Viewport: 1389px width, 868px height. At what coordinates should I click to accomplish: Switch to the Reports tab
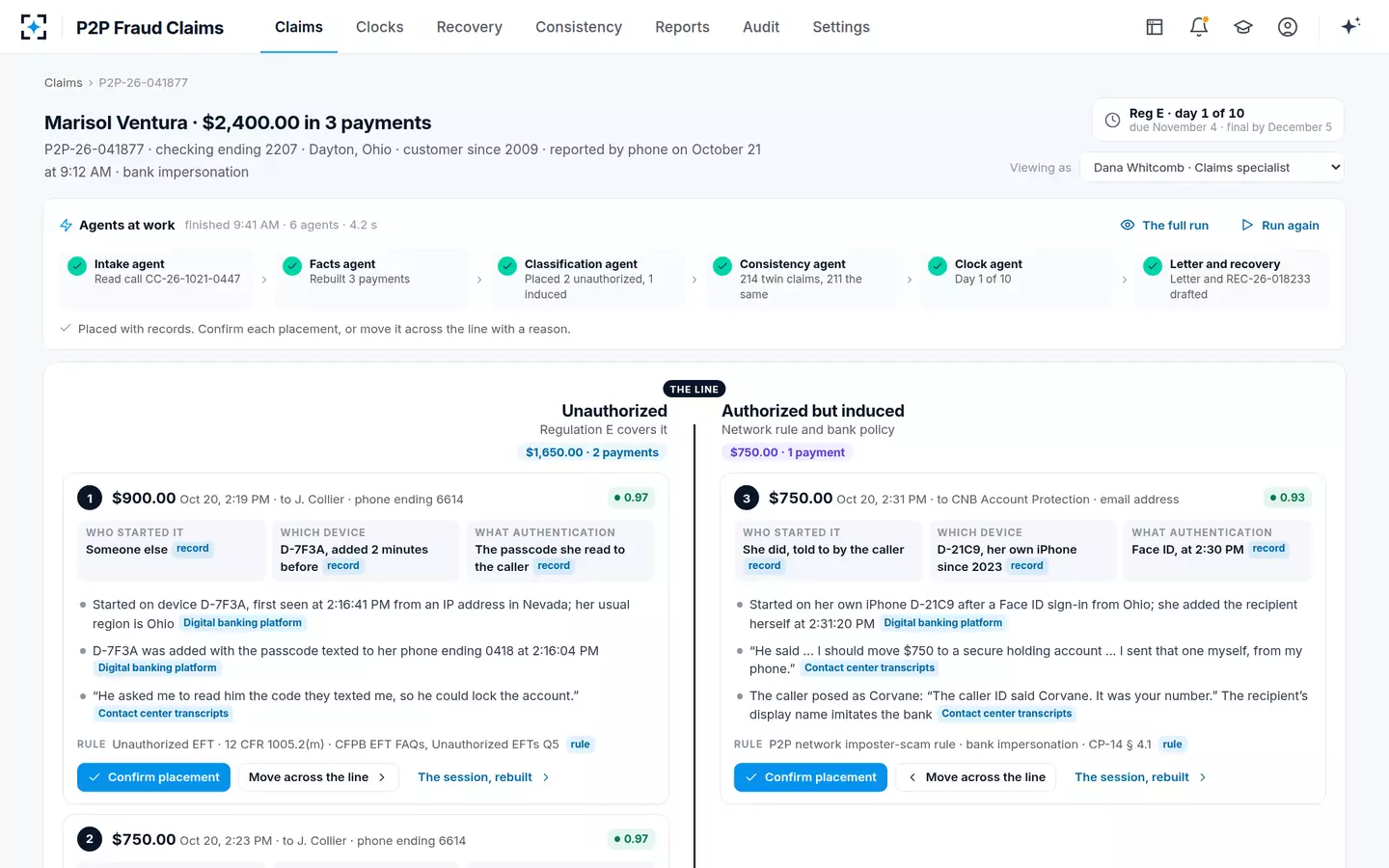pos(682,27)
